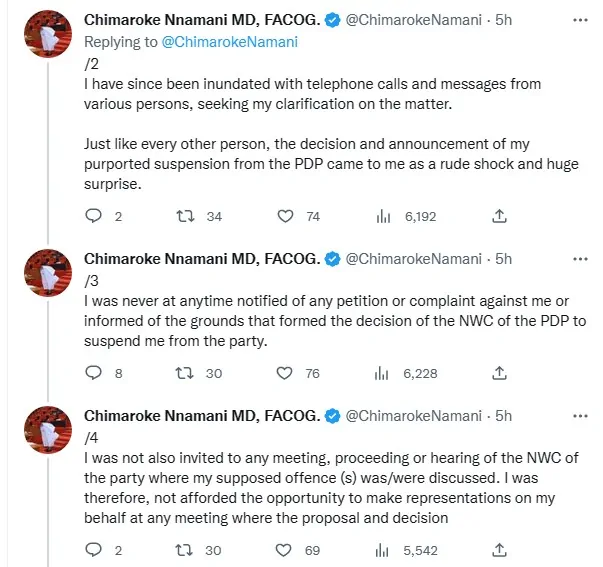Like the /2 tweet with 74 likes
The width and height of the screenshot is (603, 567).
pos(285,216)
